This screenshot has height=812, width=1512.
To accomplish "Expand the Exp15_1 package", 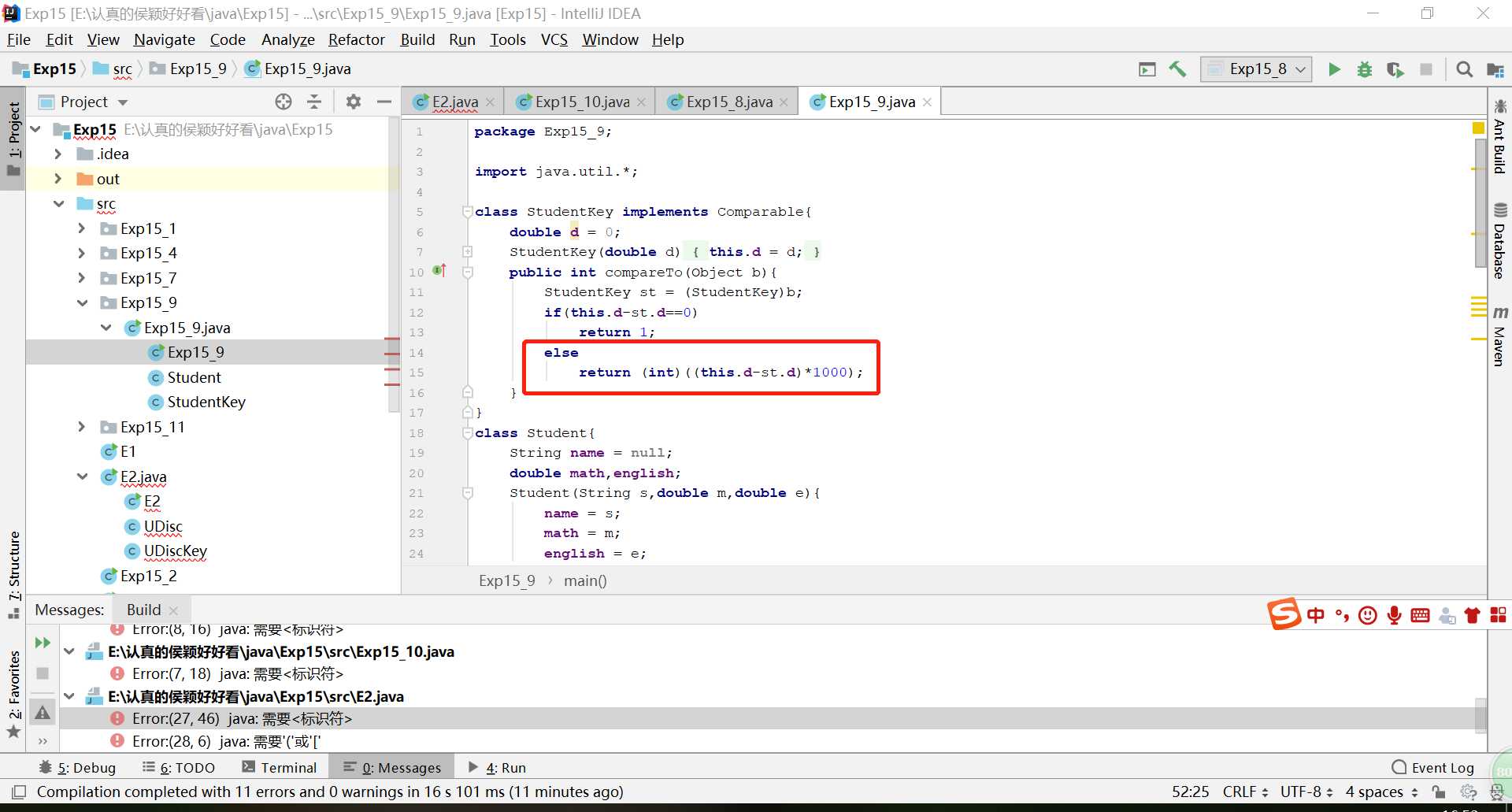I will tap(81, 228).
